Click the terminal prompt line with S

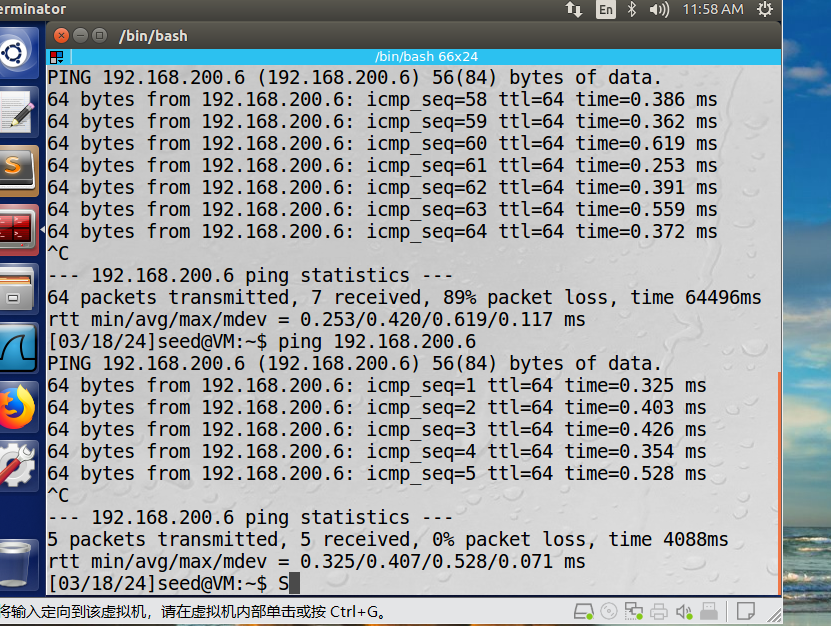(x=173, y=584)
